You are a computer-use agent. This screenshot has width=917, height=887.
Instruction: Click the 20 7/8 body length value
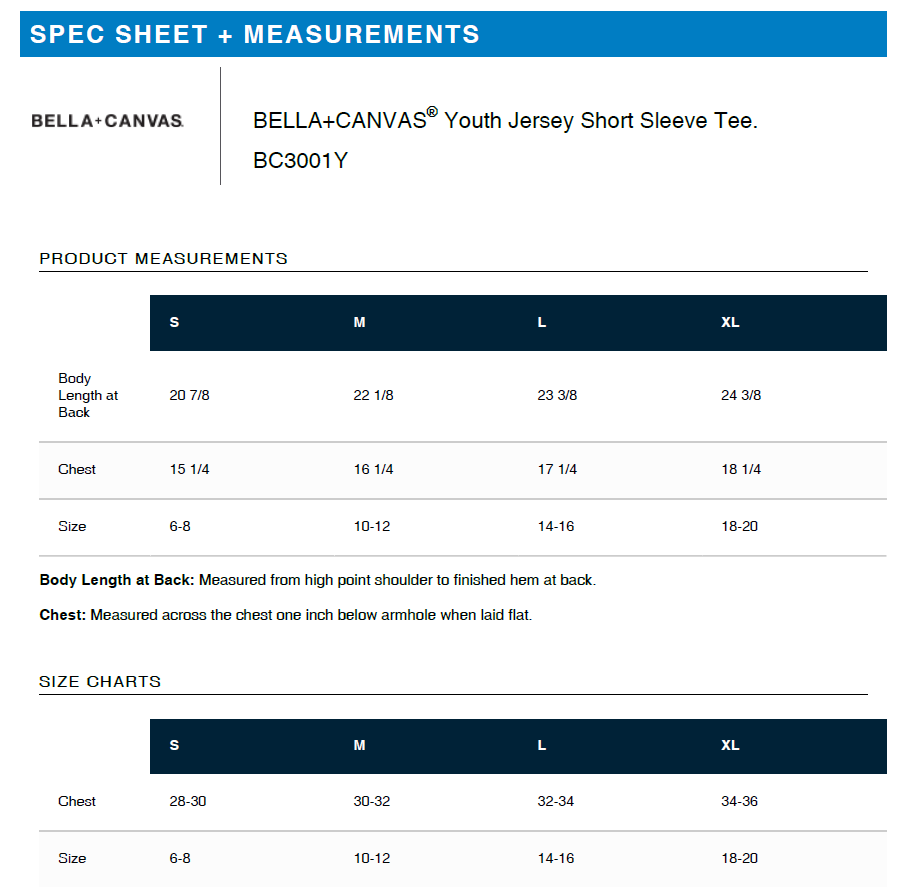pyautogui.click(x=189, y=395)
